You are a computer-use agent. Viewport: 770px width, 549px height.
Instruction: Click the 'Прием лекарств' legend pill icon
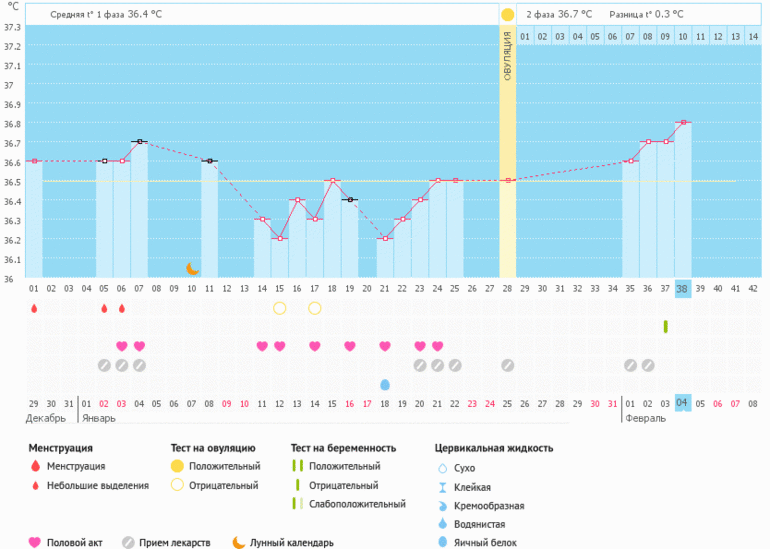128,542
